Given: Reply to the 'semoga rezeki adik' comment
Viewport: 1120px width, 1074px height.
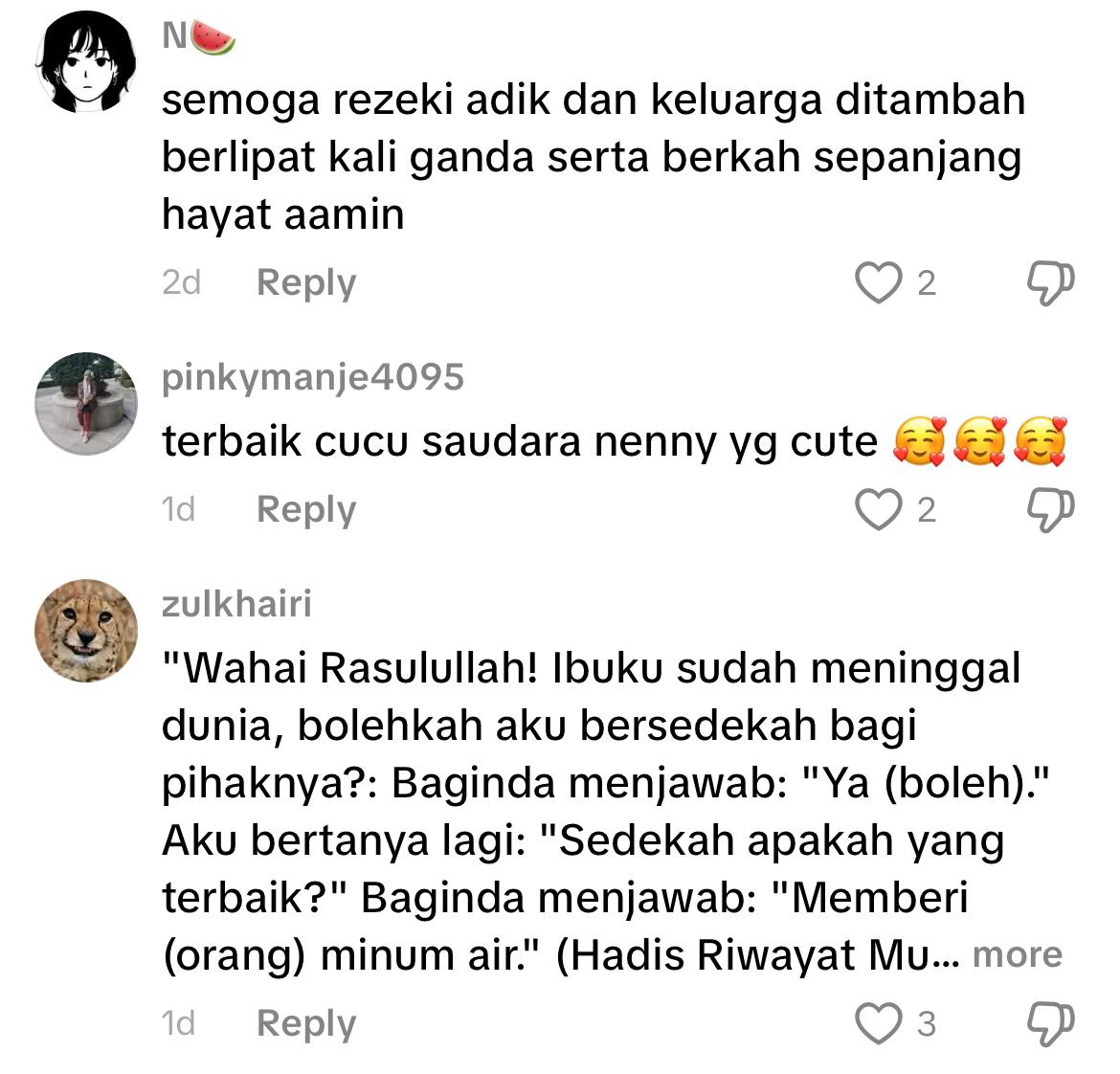Looking at the screenshot, I should [x=305, y=283].
